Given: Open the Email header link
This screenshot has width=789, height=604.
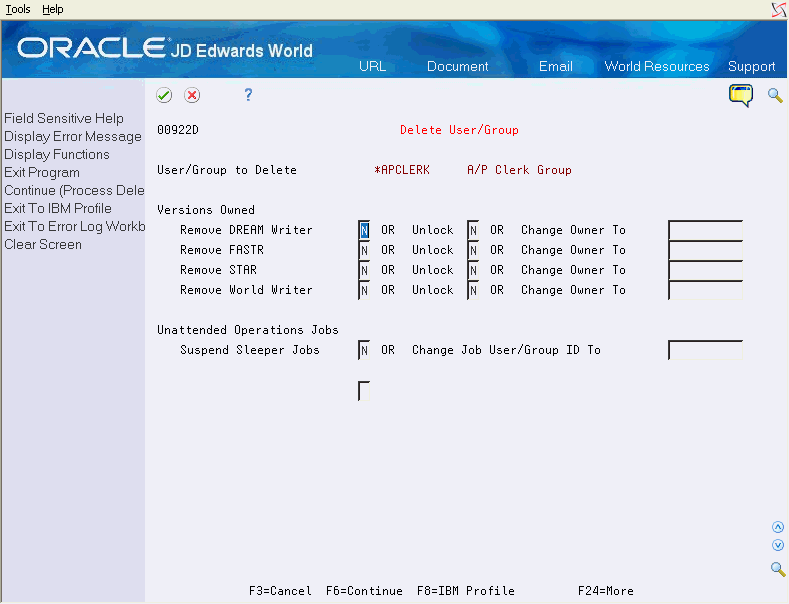Looking at the screenshot, I should [x=556, y=66].
